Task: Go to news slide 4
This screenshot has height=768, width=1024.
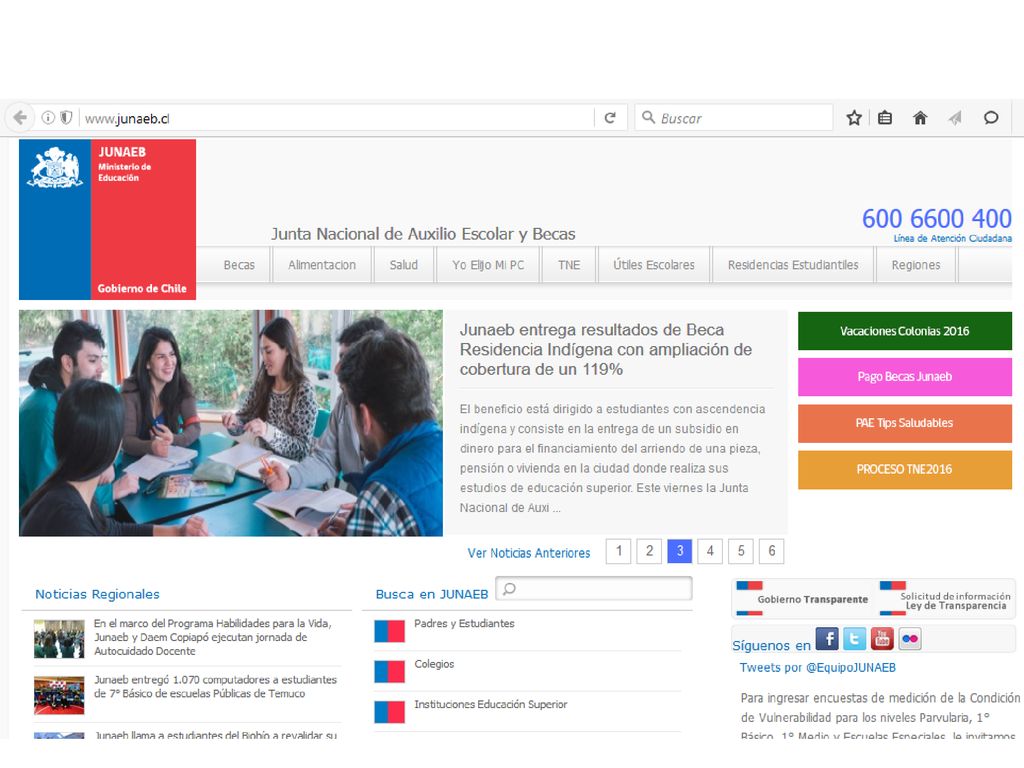Action: click(x=710, y=551)
